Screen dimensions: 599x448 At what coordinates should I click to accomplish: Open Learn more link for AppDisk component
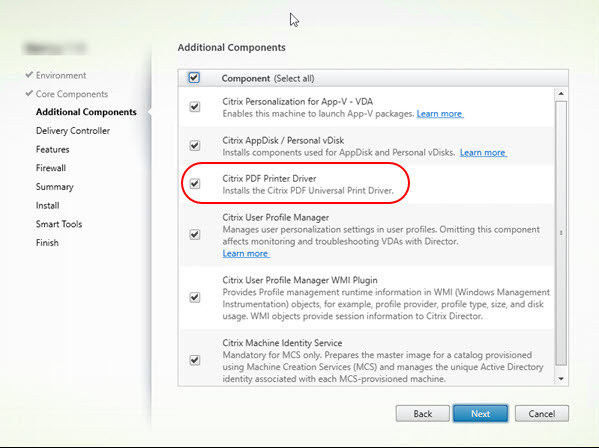[483, 153]
